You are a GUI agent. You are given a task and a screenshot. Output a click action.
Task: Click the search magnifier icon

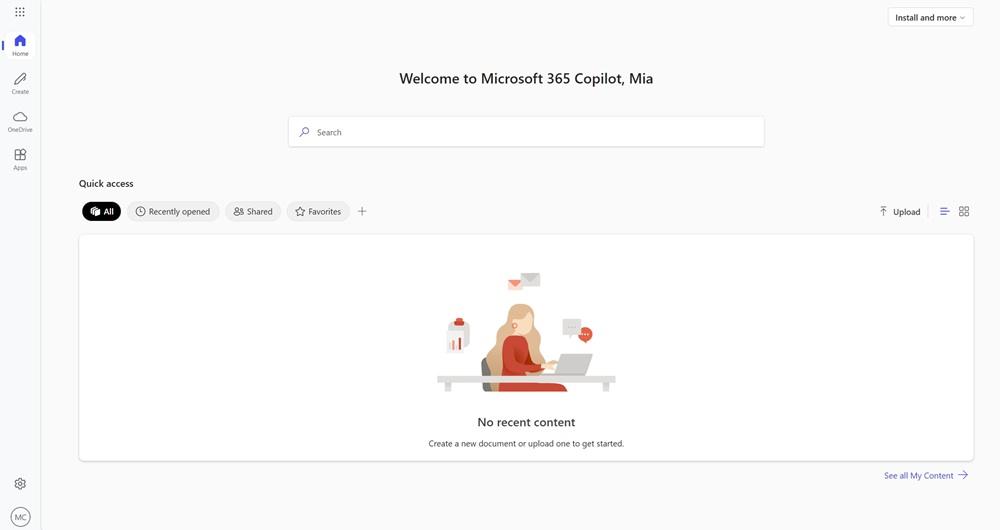coord(305,132)
